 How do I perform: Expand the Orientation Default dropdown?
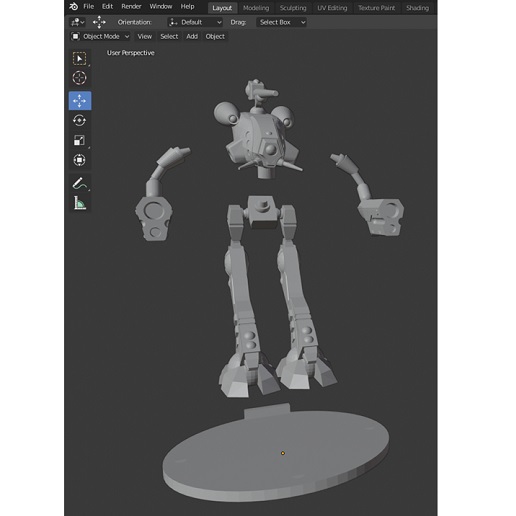click(x=195, y=22)
